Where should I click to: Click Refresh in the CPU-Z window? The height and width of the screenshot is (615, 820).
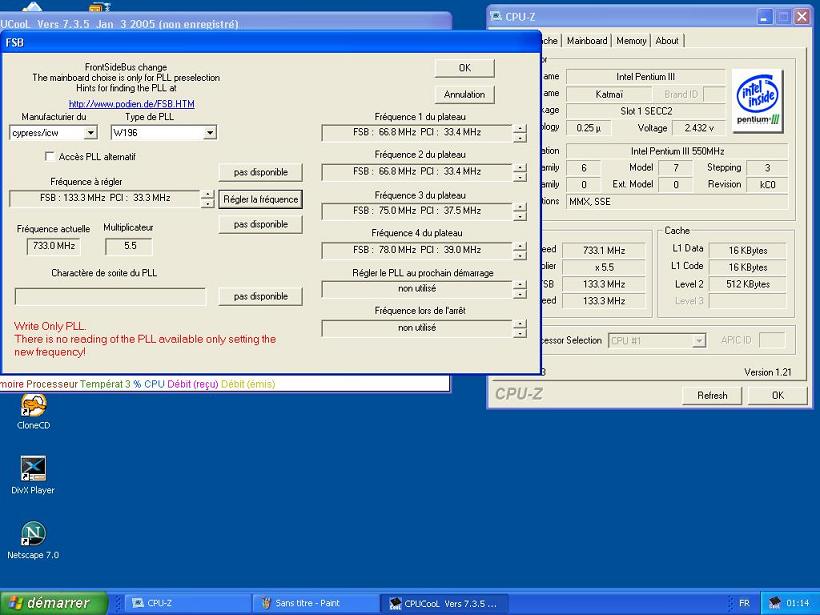coord(712,395)
